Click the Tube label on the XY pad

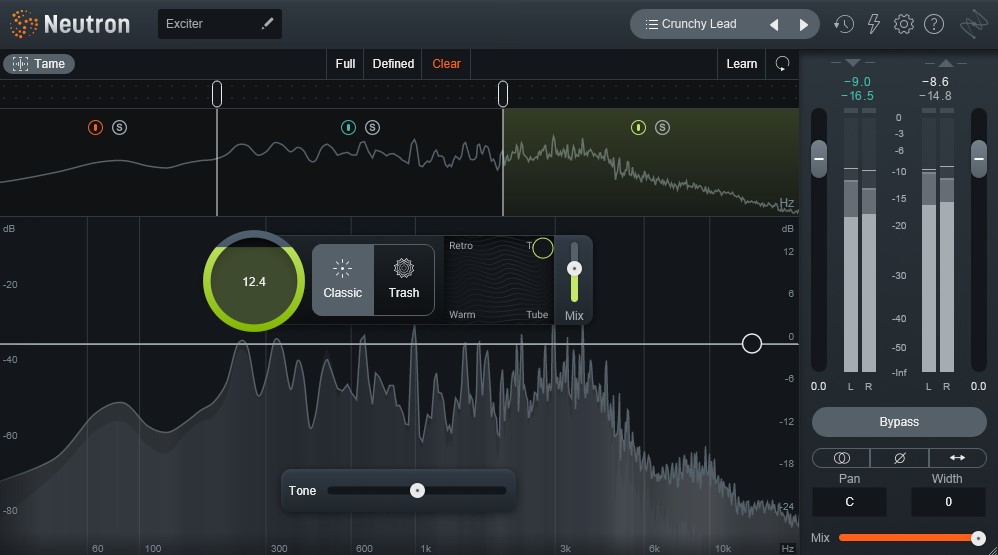537,314
